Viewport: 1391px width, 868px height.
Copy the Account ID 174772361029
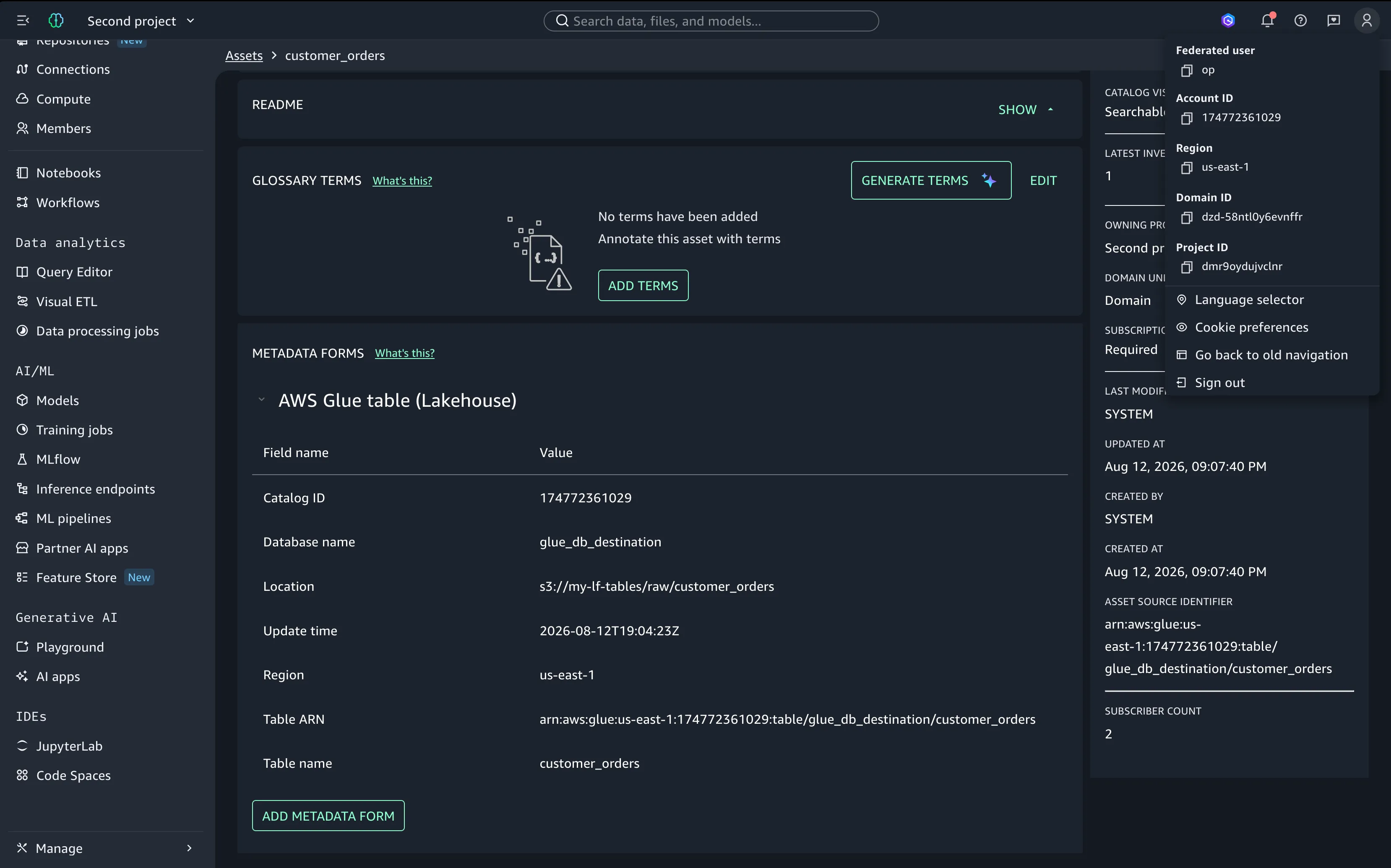1187,118
